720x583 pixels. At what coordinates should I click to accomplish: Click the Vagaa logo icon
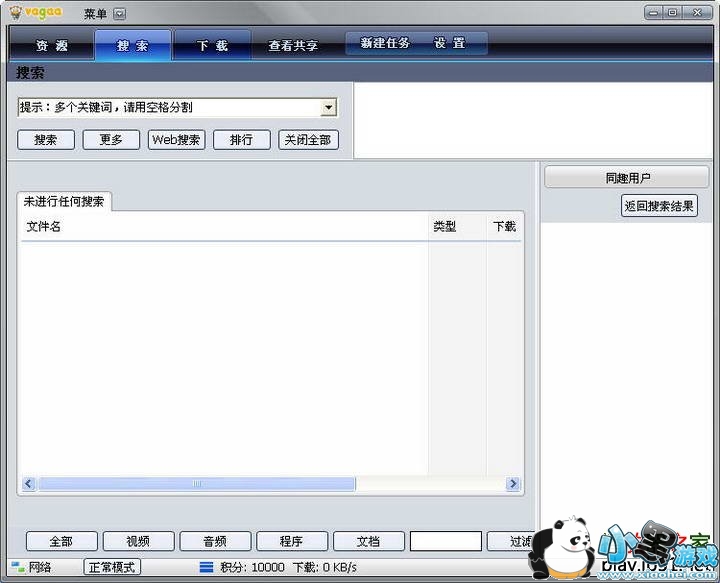point(16,12)
